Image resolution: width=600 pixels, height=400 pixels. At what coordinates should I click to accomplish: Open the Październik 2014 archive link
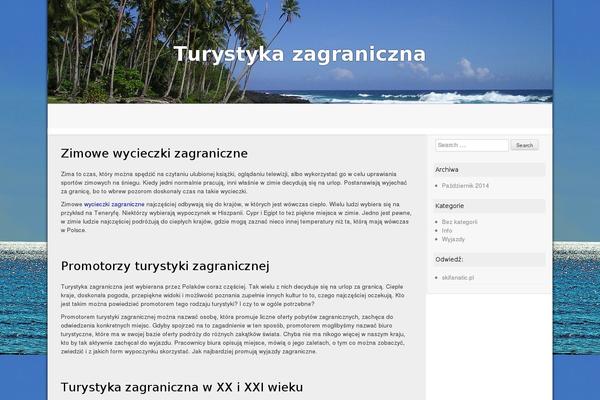click(x=465, y=186)
